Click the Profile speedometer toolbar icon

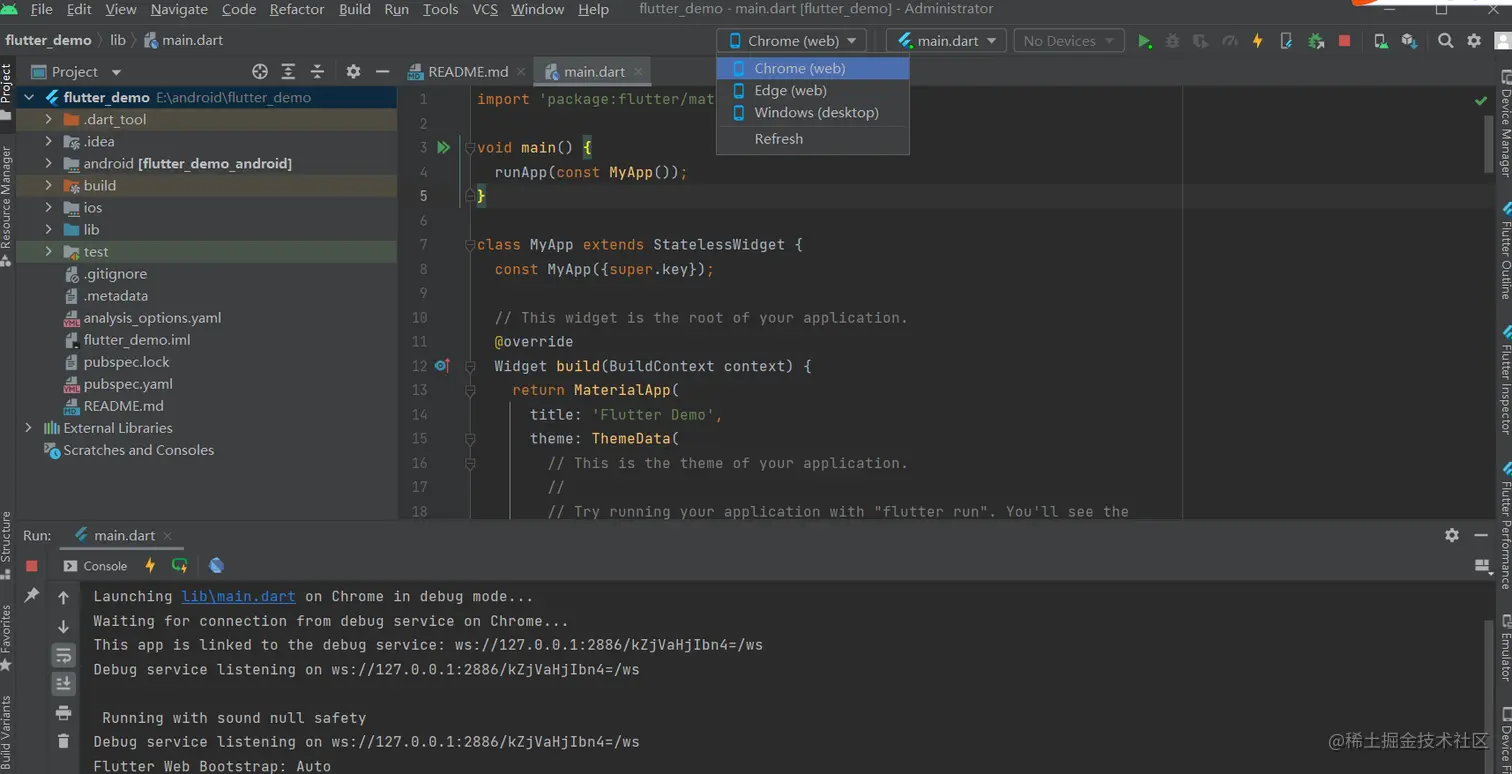[1229, 41]
